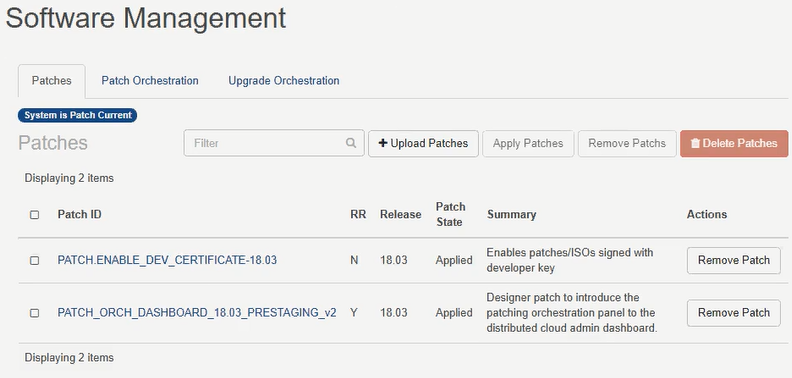
Task: Switch to the Patch Orchestration tab
Action: click(150, 81)
